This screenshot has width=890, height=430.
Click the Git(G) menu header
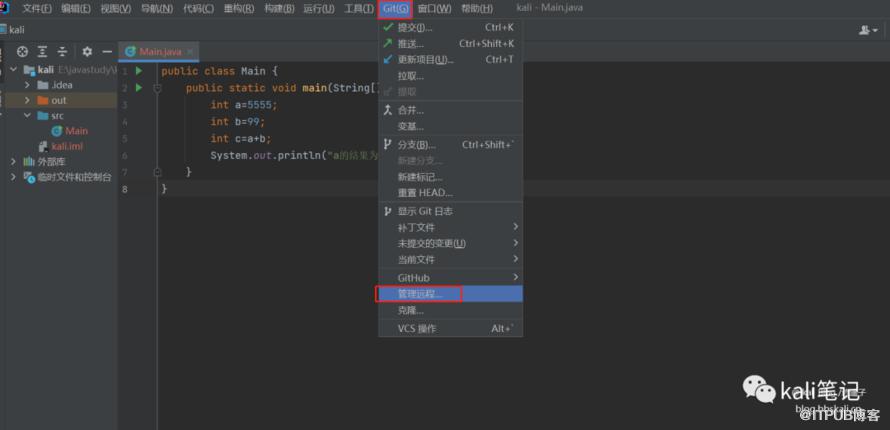[395, 9]
